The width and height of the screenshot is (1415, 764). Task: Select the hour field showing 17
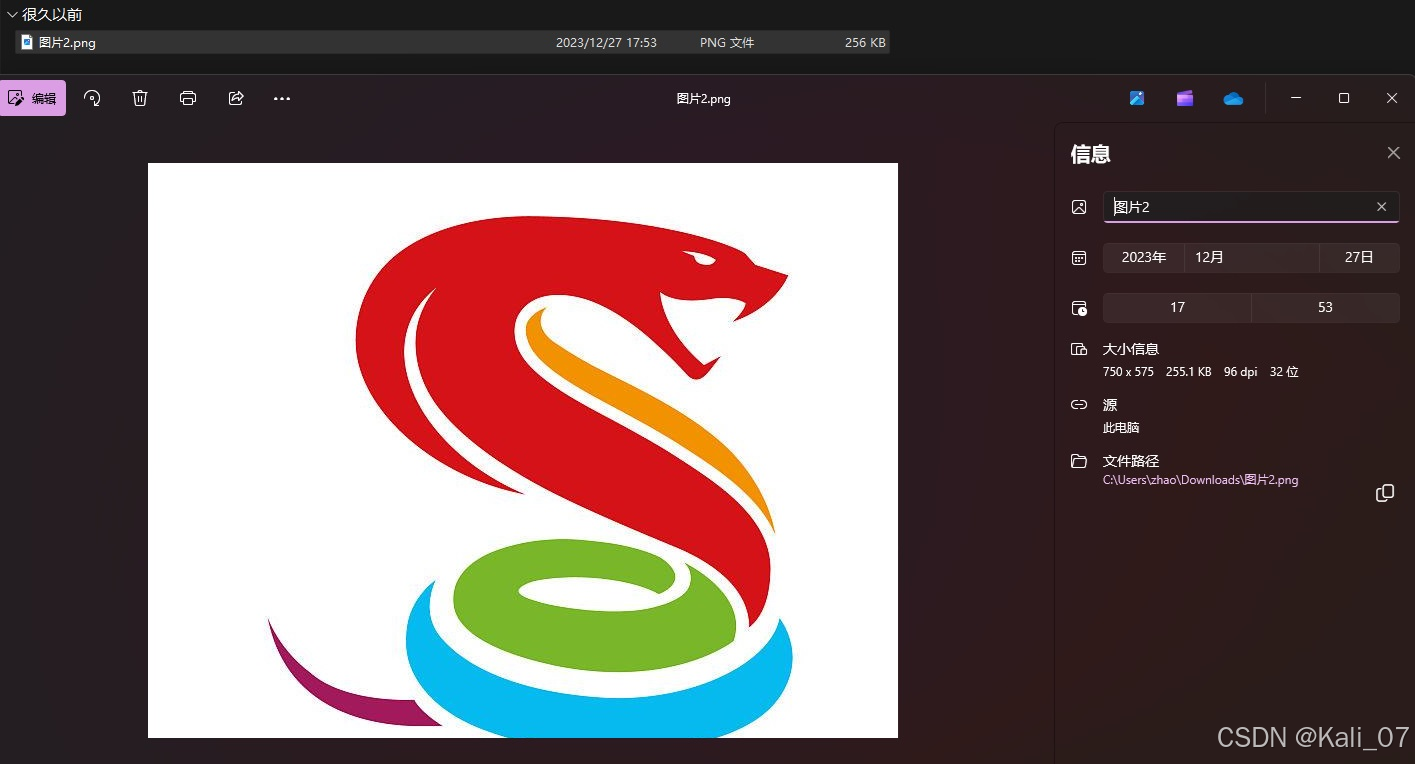[x=1177, y=307]
